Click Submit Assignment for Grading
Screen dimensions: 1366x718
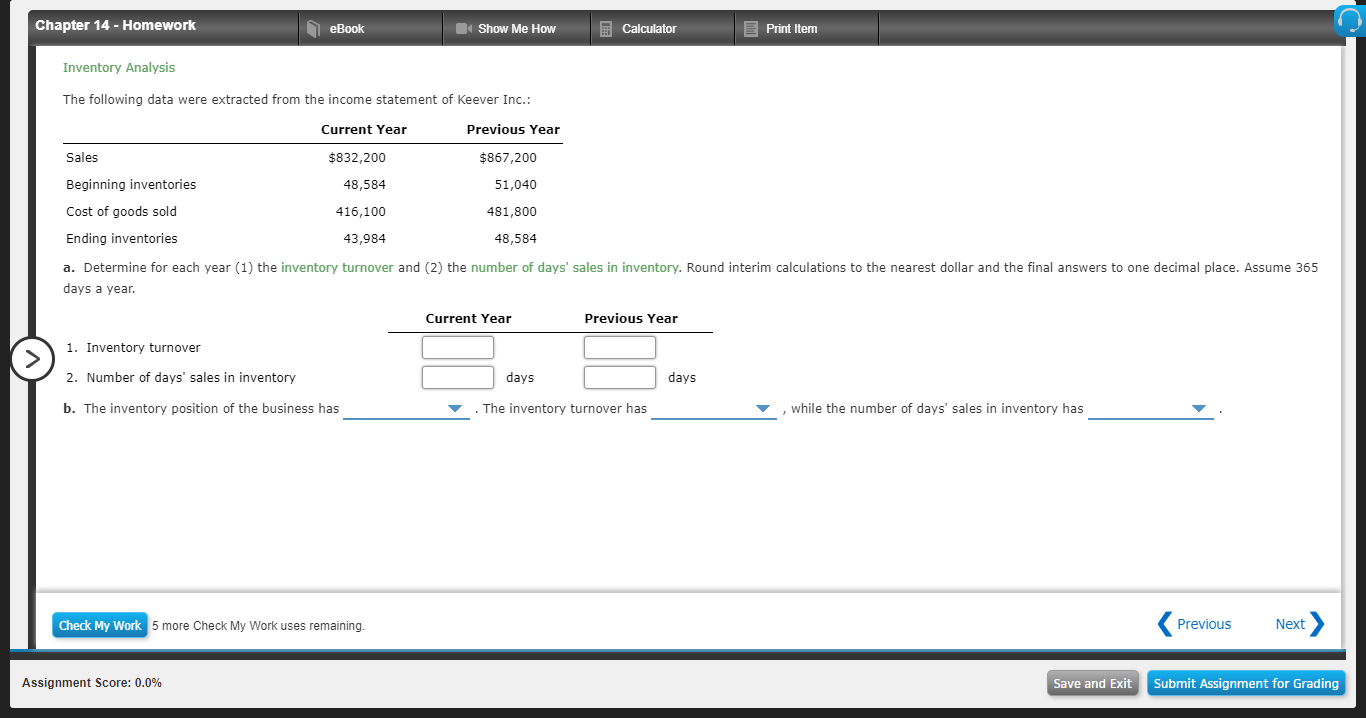point(1246,683)
